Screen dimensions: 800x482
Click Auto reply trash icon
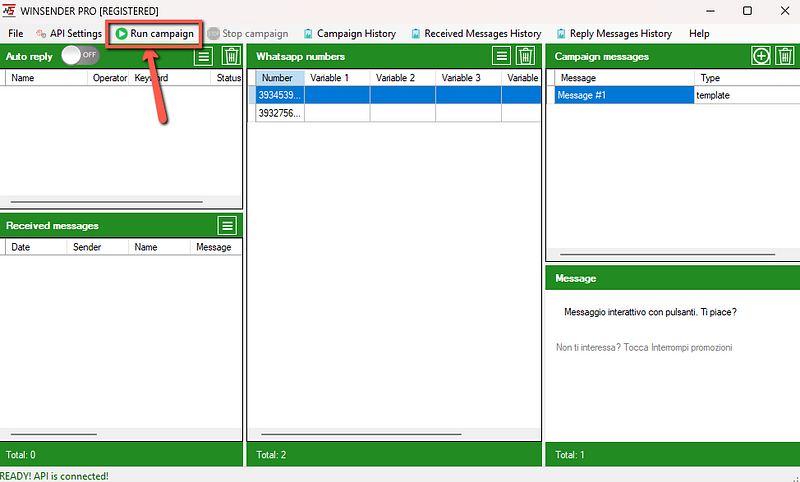click(x=231, y=56)
